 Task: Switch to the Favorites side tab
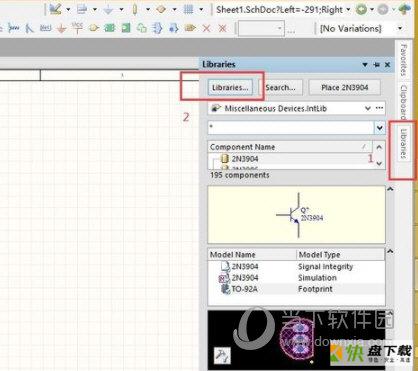pos(403,60)
